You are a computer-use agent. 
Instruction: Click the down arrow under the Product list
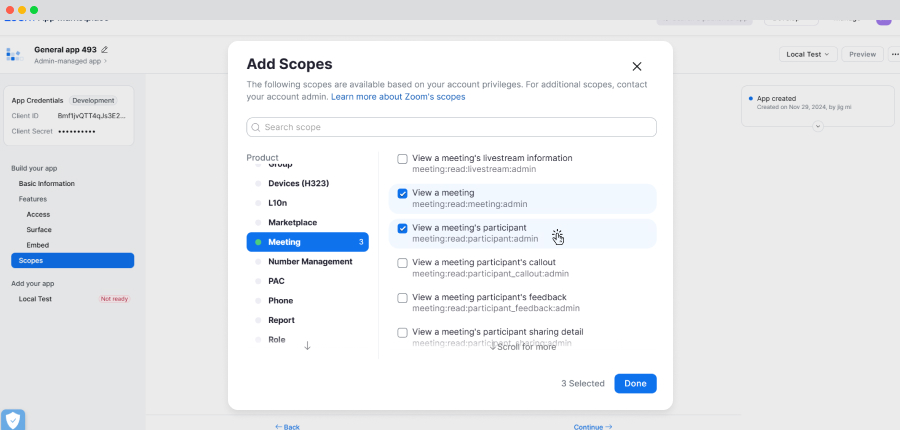tap(307, 346)
